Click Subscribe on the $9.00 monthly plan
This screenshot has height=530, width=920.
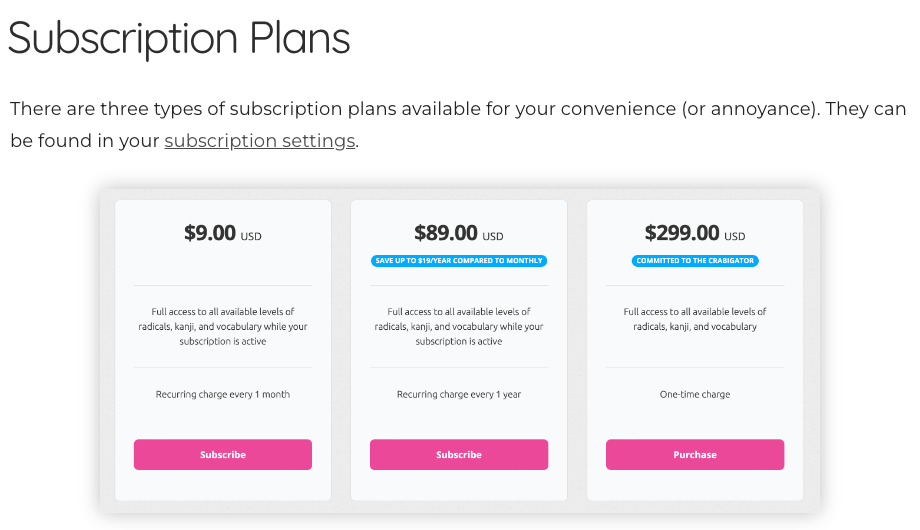click(223, 454)
